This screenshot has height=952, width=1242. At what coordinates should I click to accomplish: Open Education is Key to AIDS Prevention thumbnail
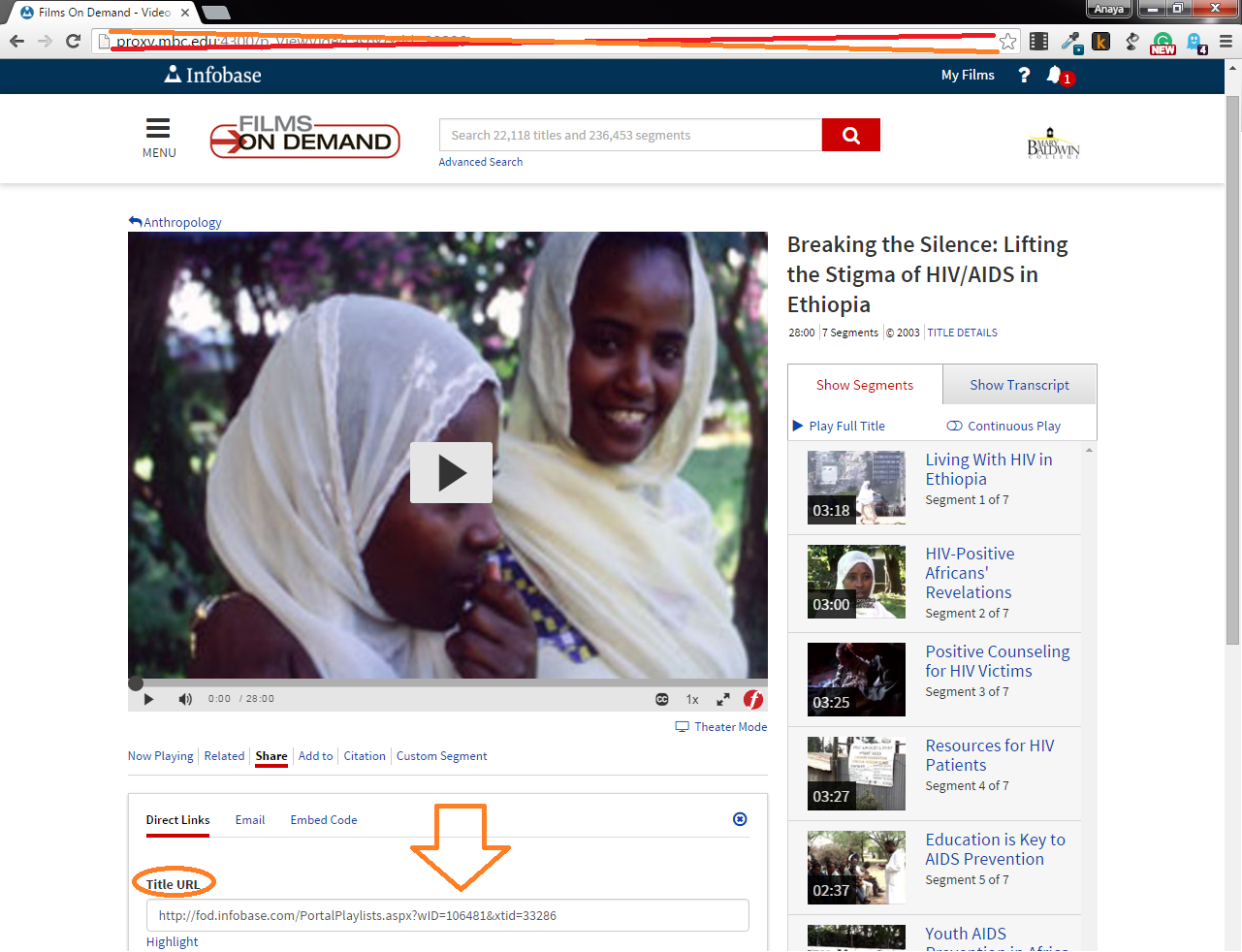click(856, 868)
